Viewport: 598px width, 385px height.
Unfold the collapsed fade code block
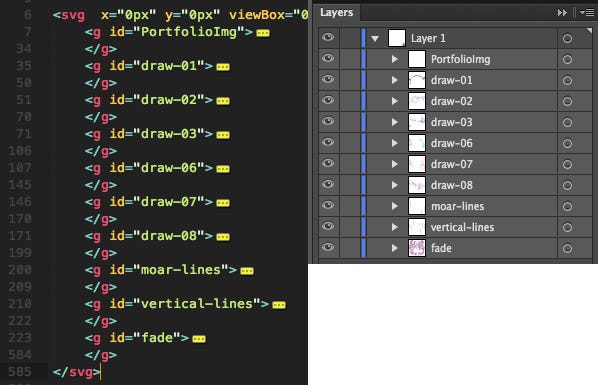click(199, 338)
